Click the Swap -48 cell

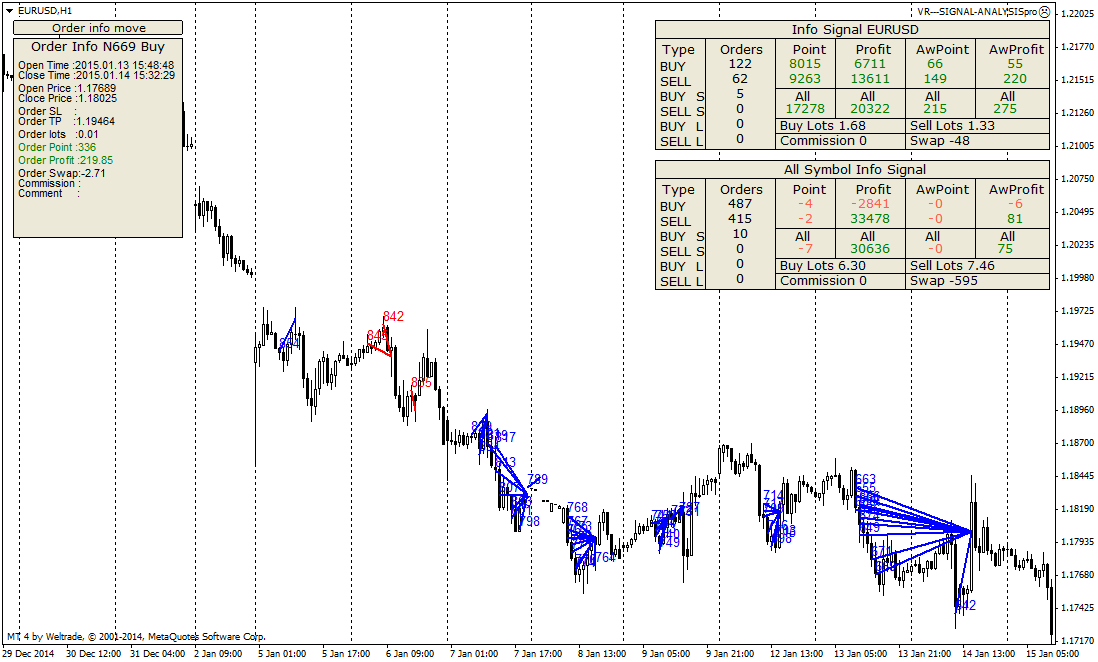coord(978,141)
